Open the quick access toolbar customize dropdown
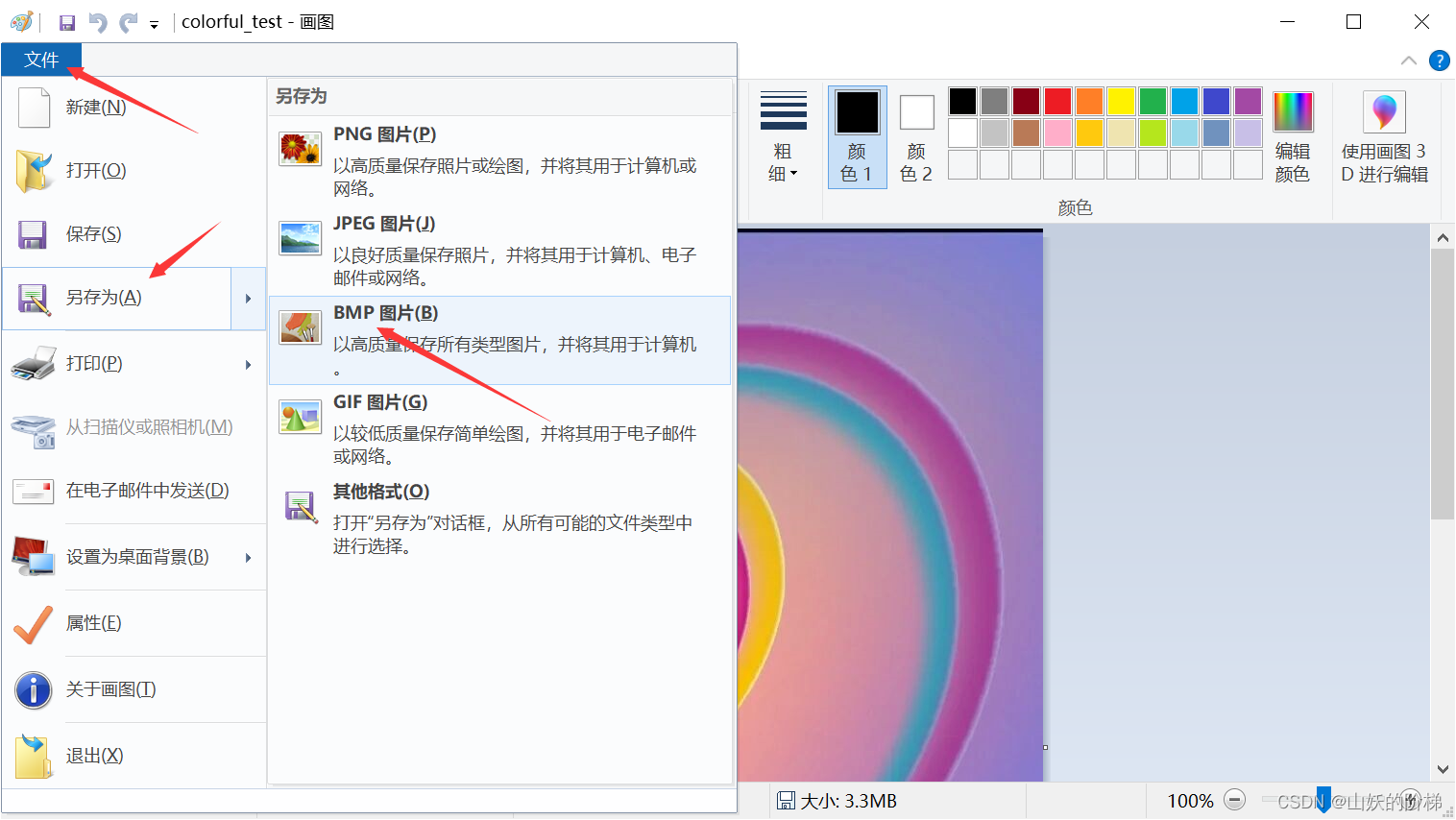1456x820 pixels. 154,25
